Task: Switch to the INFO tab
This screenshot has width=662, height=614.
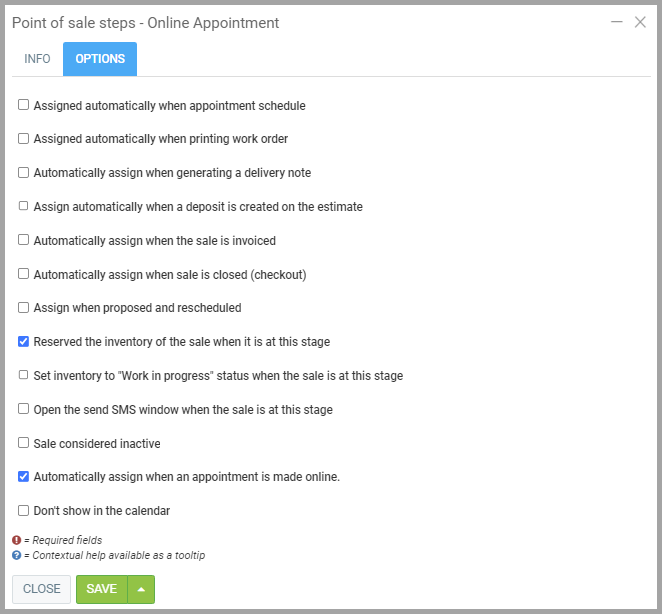Action: [x=37, y=59]
